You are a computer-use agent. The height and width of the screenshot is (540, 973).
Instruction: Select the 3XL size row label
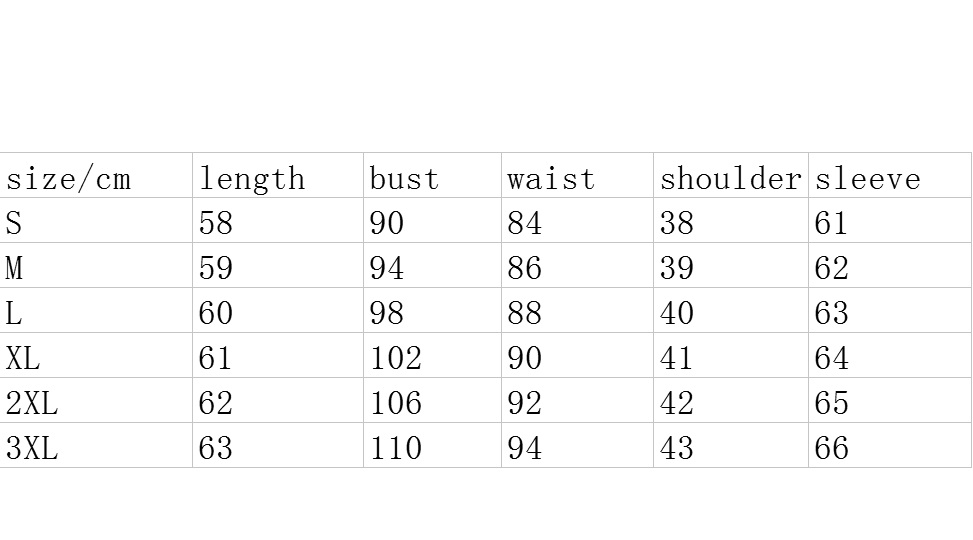tap(32, 448)
